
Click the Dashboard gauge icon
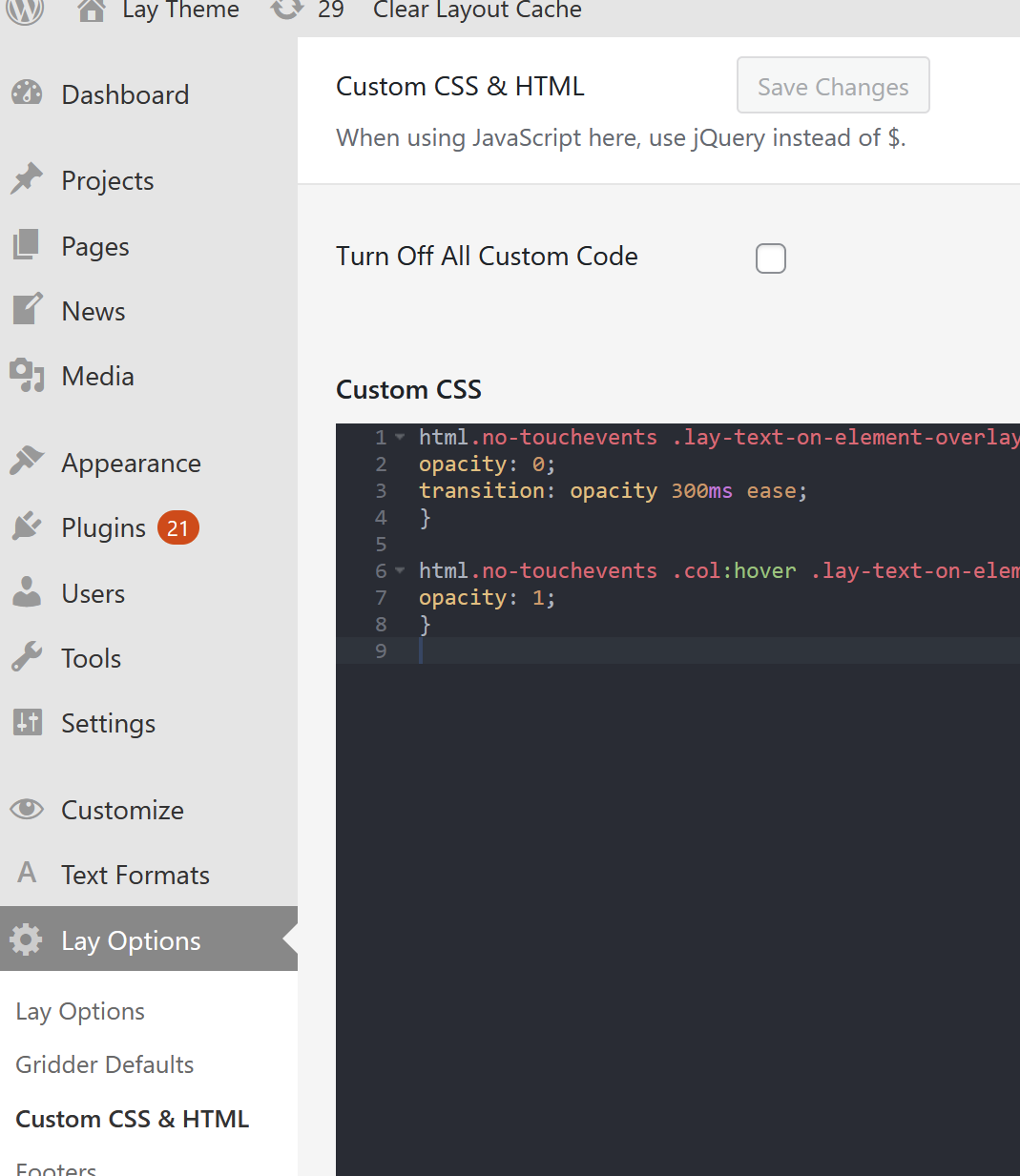pos(27,93)
